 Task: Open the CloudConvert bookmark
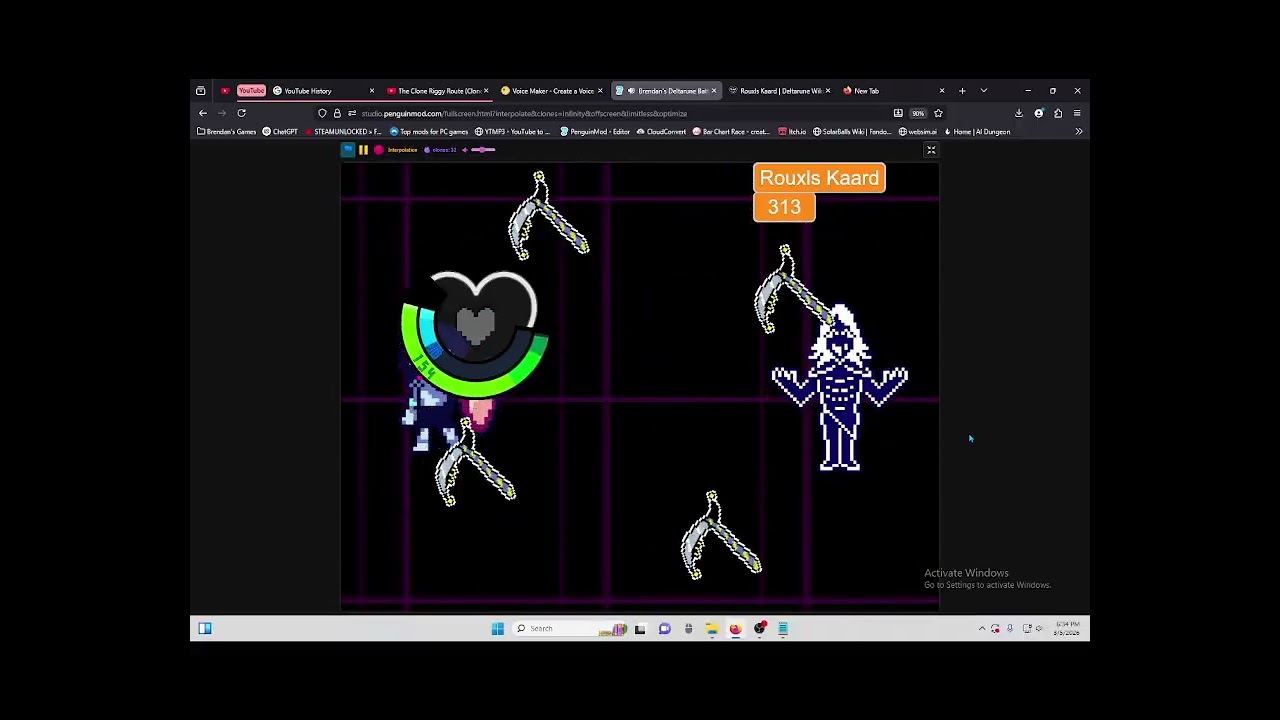(x=661, y=132)
